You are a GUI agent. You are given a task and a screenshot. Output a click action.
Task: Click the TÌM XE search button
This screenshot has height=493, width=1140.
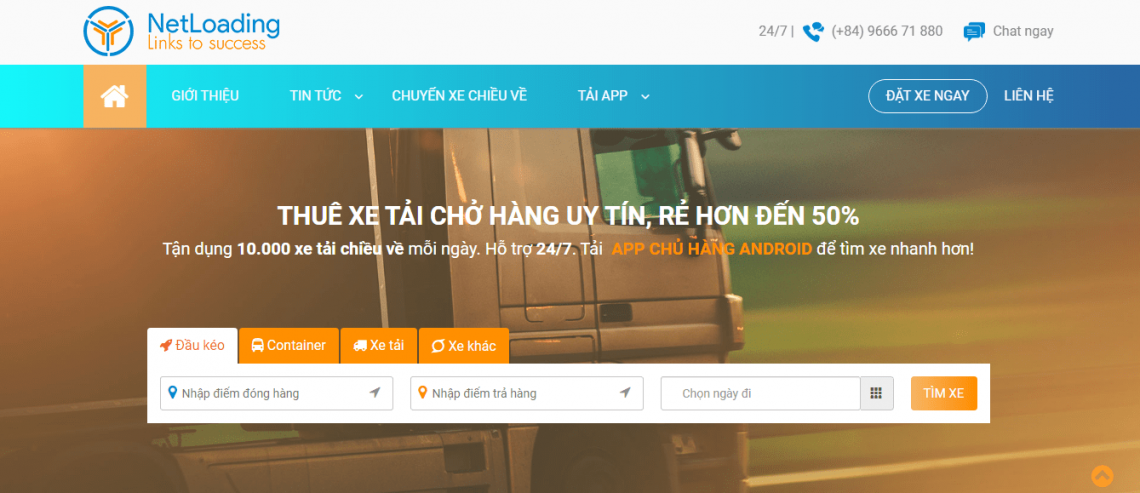[x=944, y=393]
